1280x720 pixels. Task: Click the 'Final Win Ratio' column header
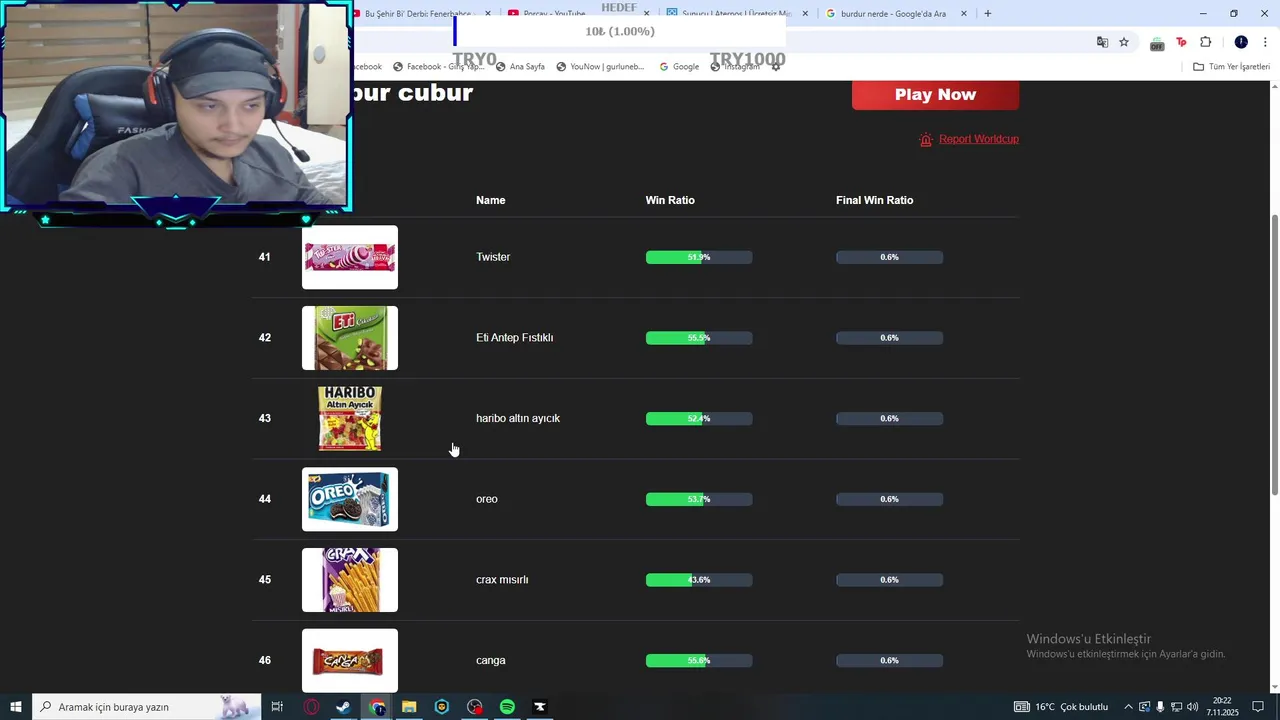coord(874,200)
